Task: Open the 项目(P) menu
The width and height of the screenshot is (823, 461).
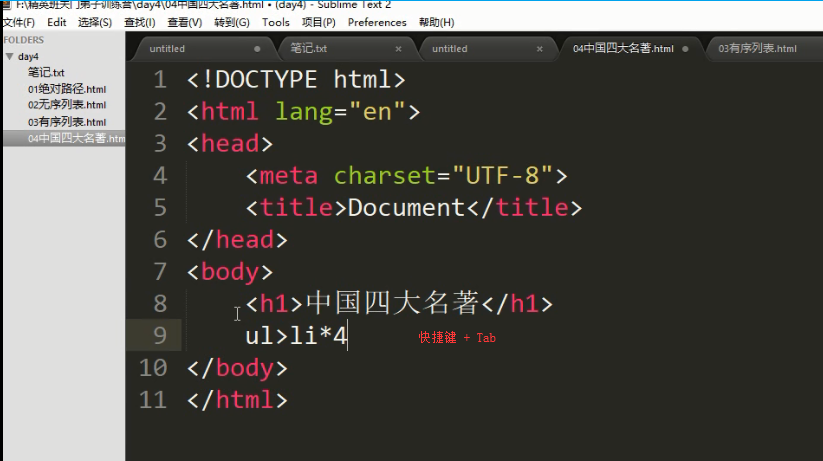Action: click(319, 22)
